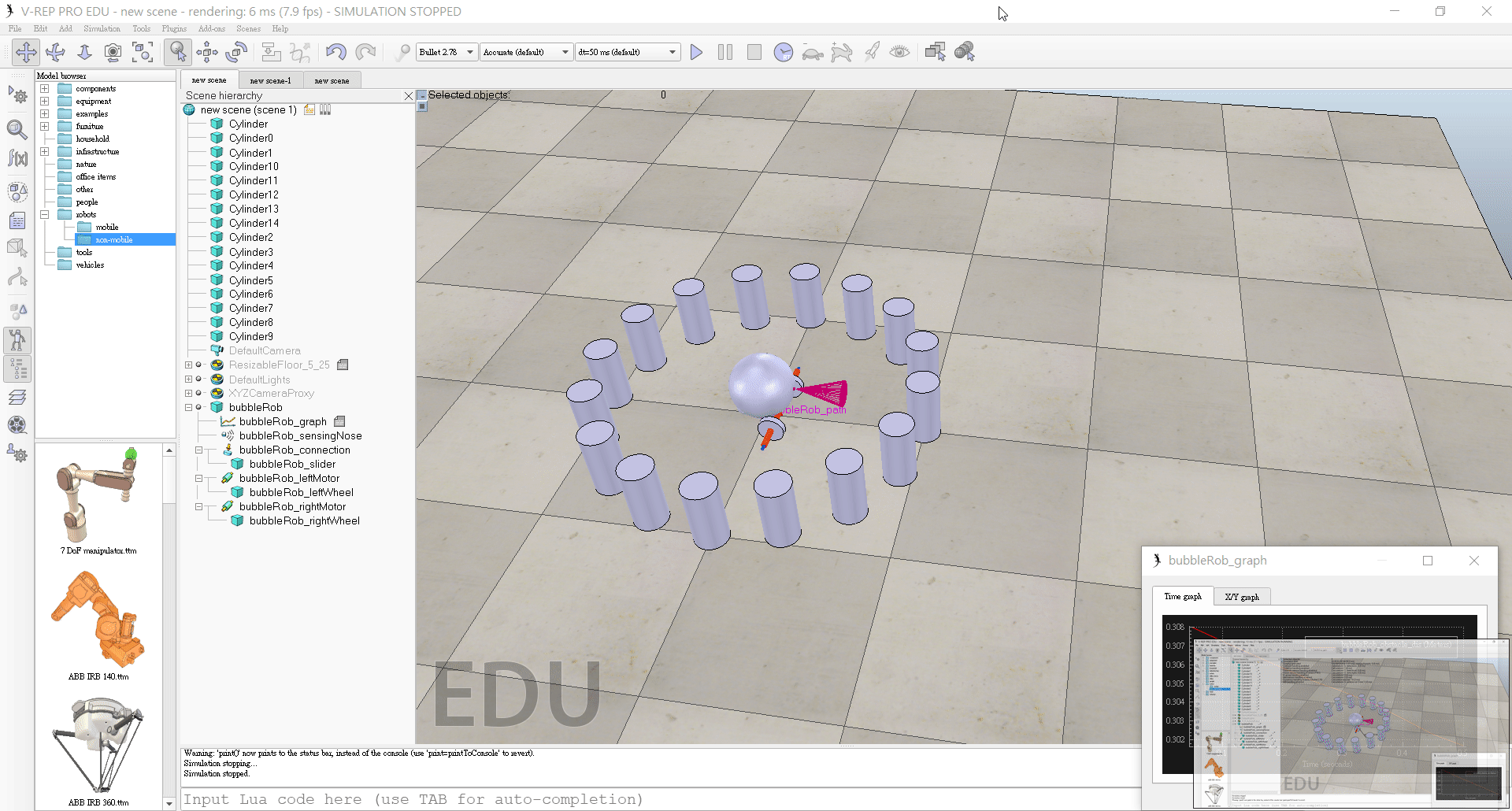Click assemble/disassemble toolbar icon
Viewport: 1512px width, 811px height.
pyautogui.click(x=271, y=52)
